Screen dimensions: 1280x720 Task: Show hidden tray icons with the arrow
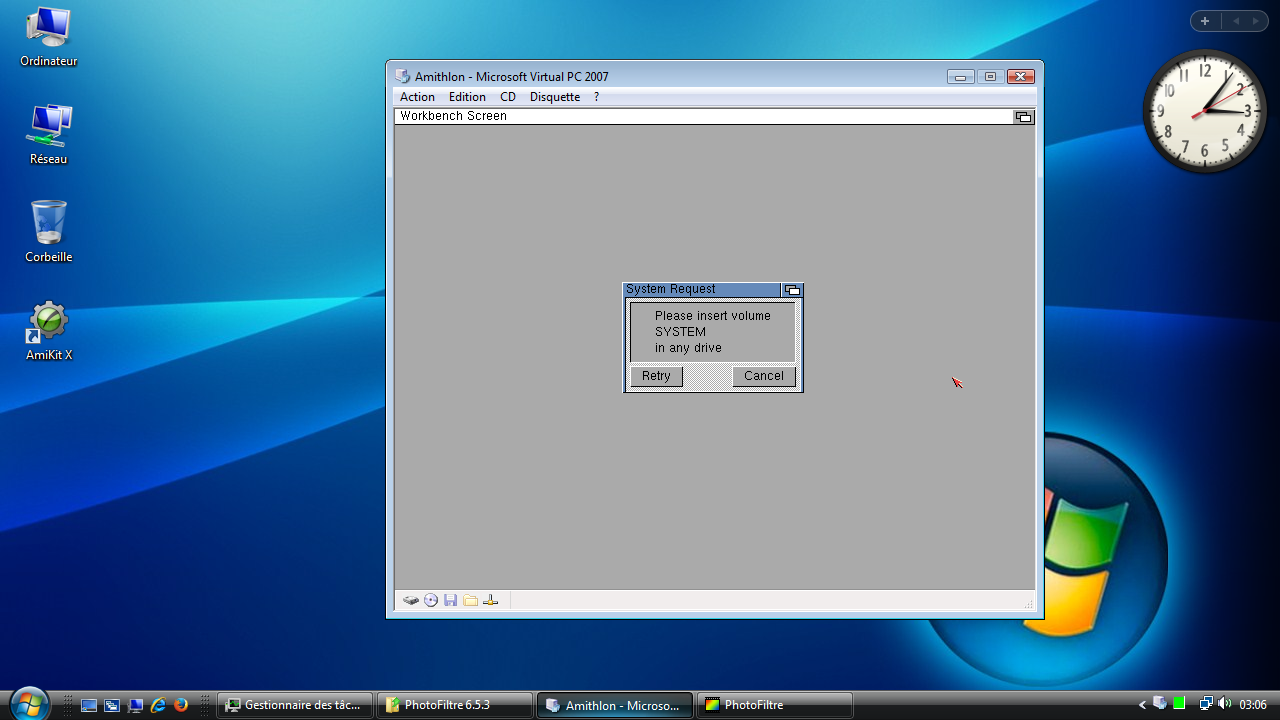tap(1143, 705)
